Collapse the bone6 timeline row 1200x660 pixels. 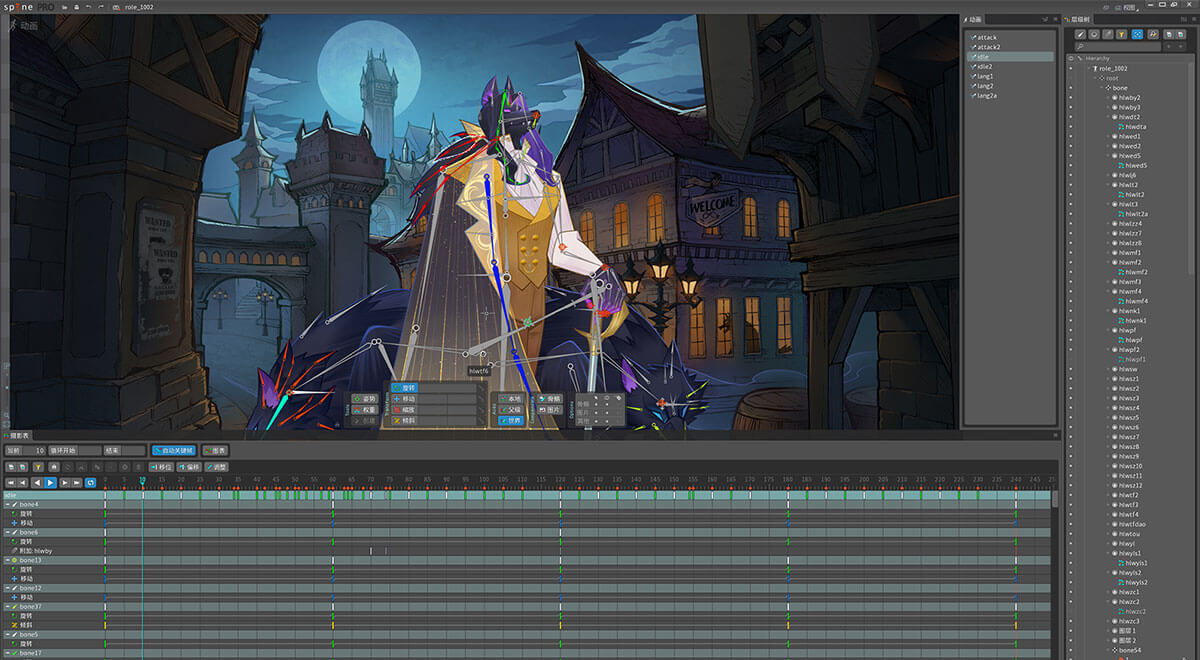point(8,532)
